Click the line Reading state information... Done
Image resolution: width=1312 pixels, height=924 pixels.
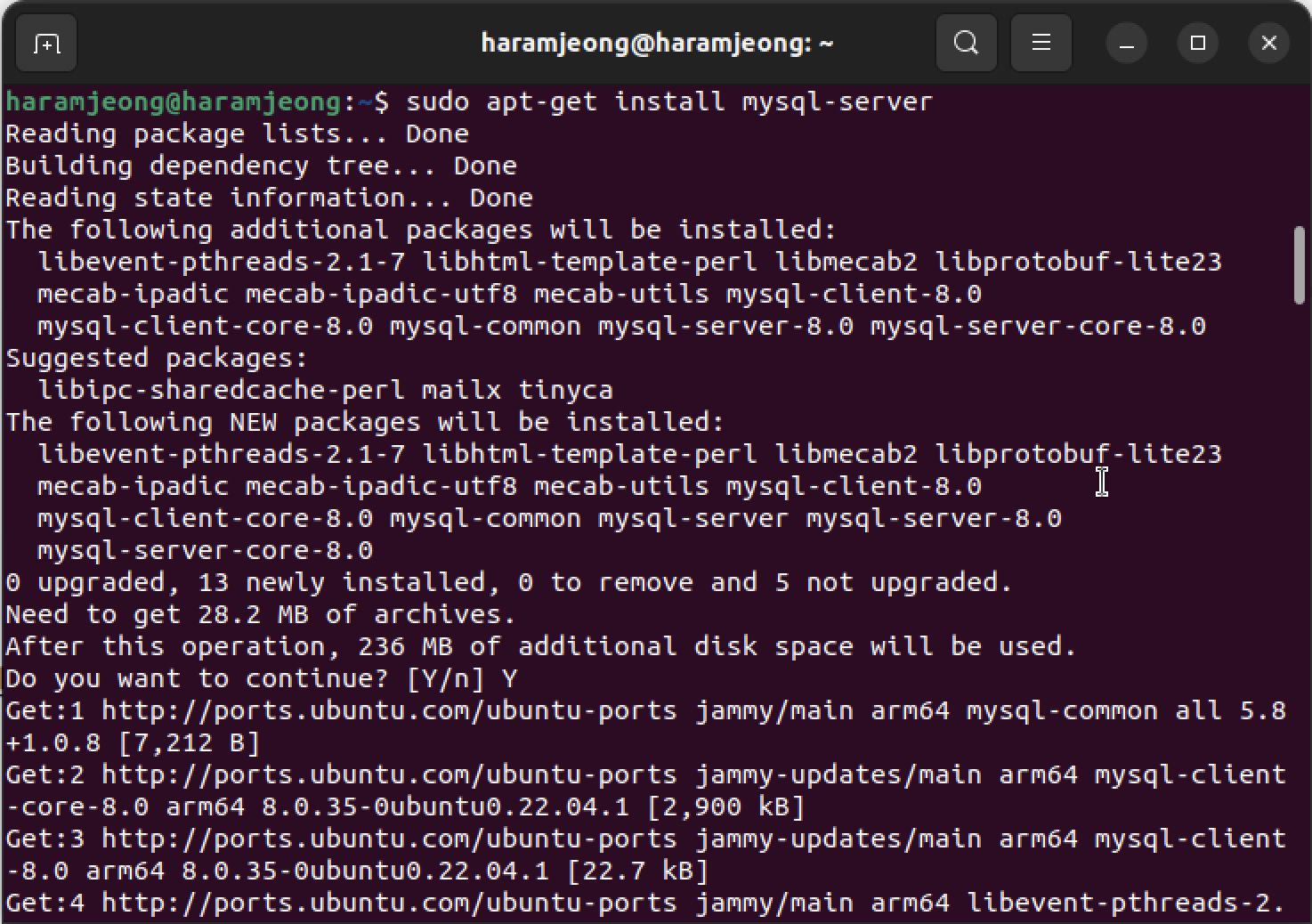coord(270,198)
